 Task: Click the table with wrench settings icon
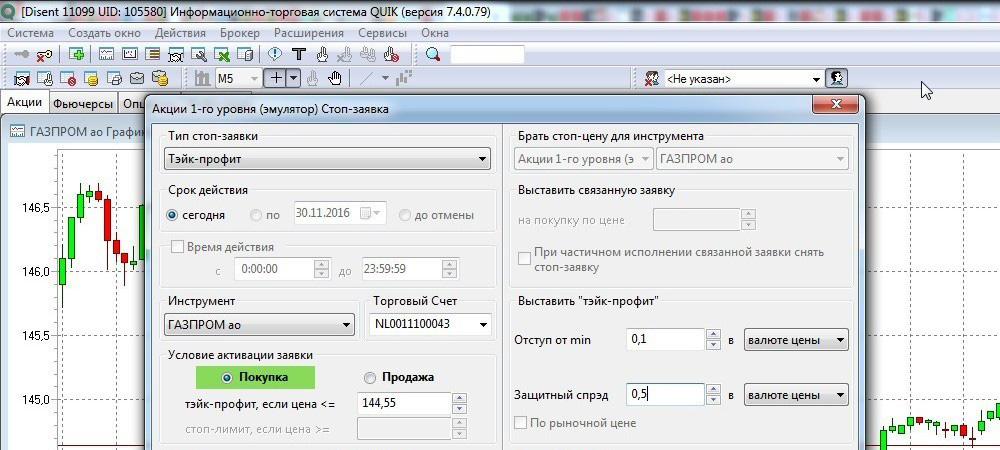[x=199, y=55]
